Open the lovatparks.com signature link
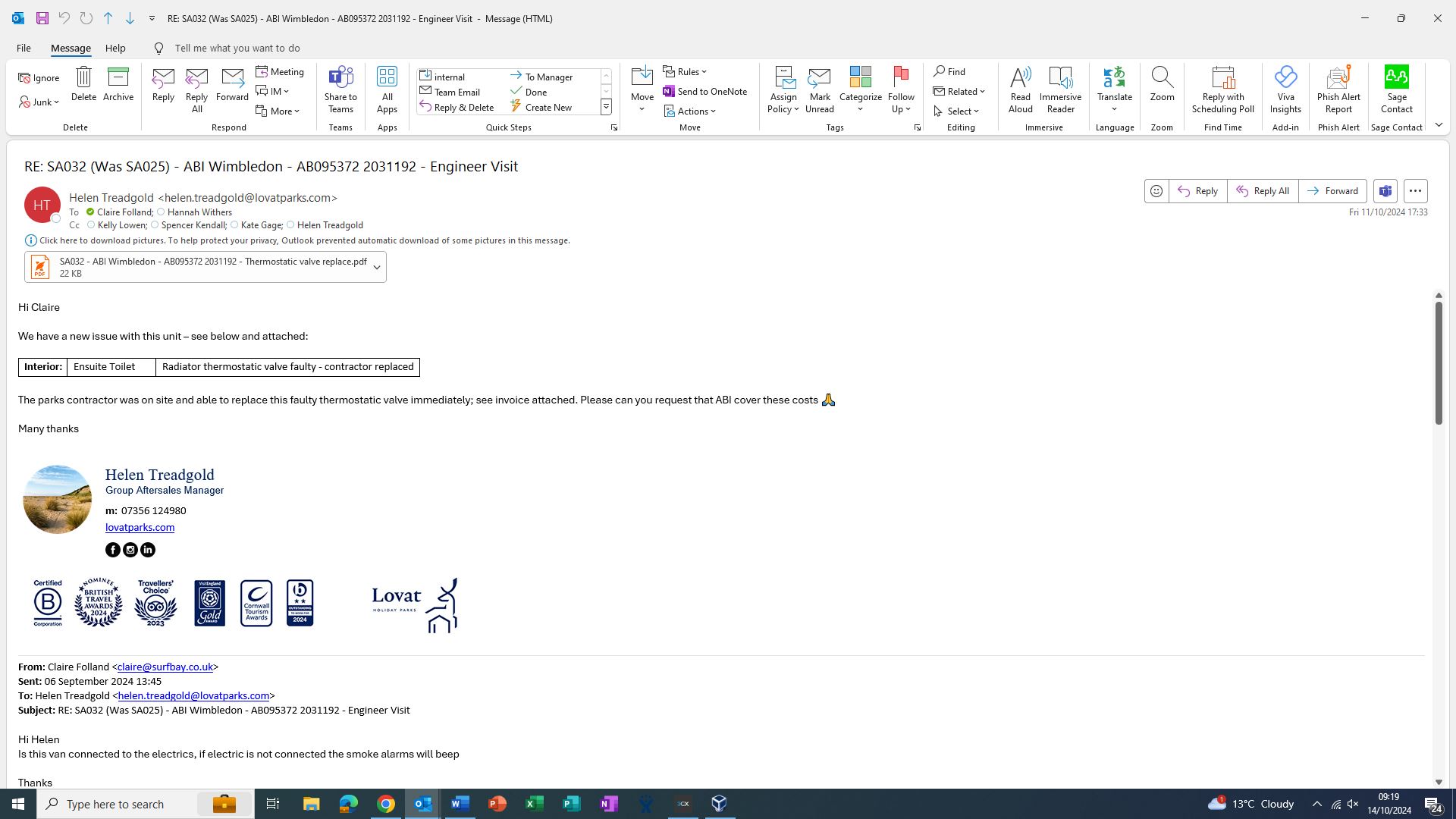This screenshot has height=819, width=1456. (x=140, y=527)
